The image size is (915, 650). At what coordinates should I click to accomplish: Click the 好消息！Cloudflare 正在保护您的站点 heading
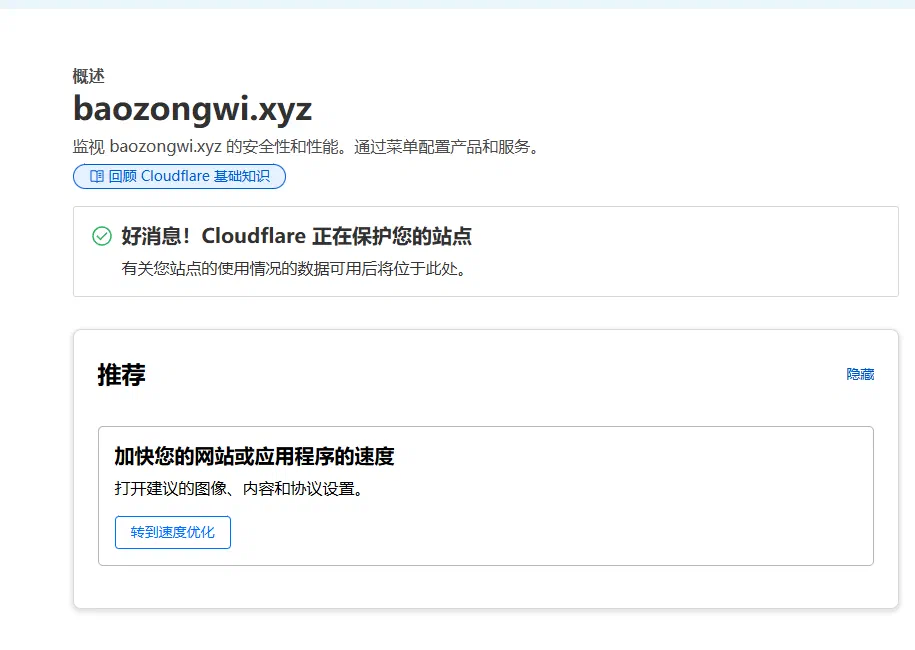point(296,236)
